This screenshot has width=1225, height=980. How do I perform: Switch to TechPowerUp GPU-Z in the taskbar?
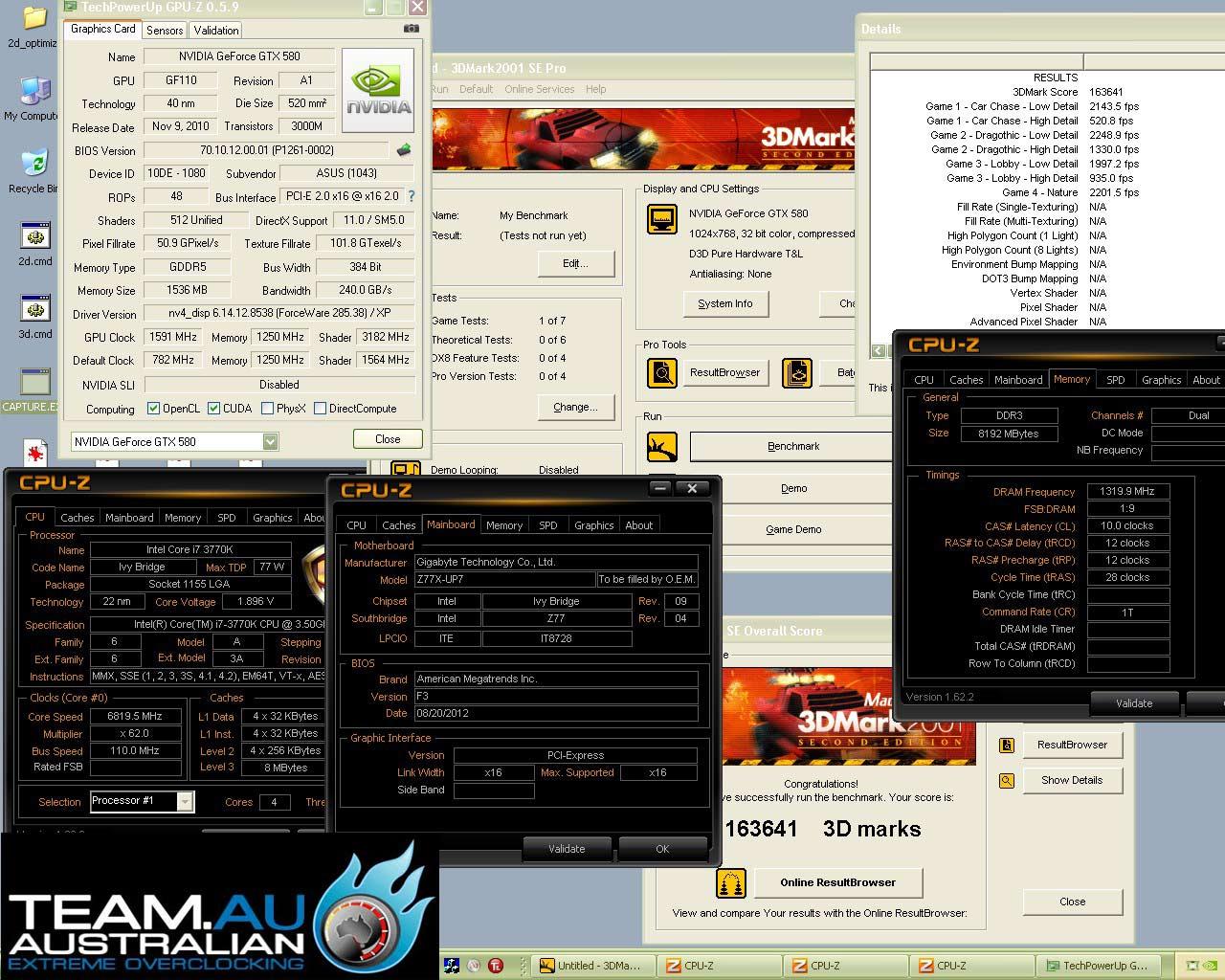click(1104, 966)
